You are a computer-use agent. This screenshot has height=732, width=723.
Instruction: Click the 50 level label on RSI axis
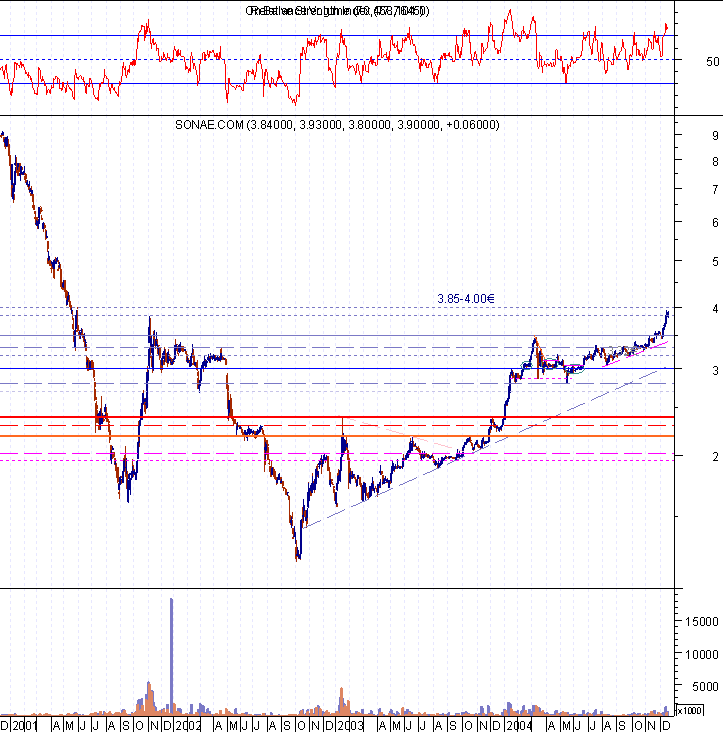point(685,61)
